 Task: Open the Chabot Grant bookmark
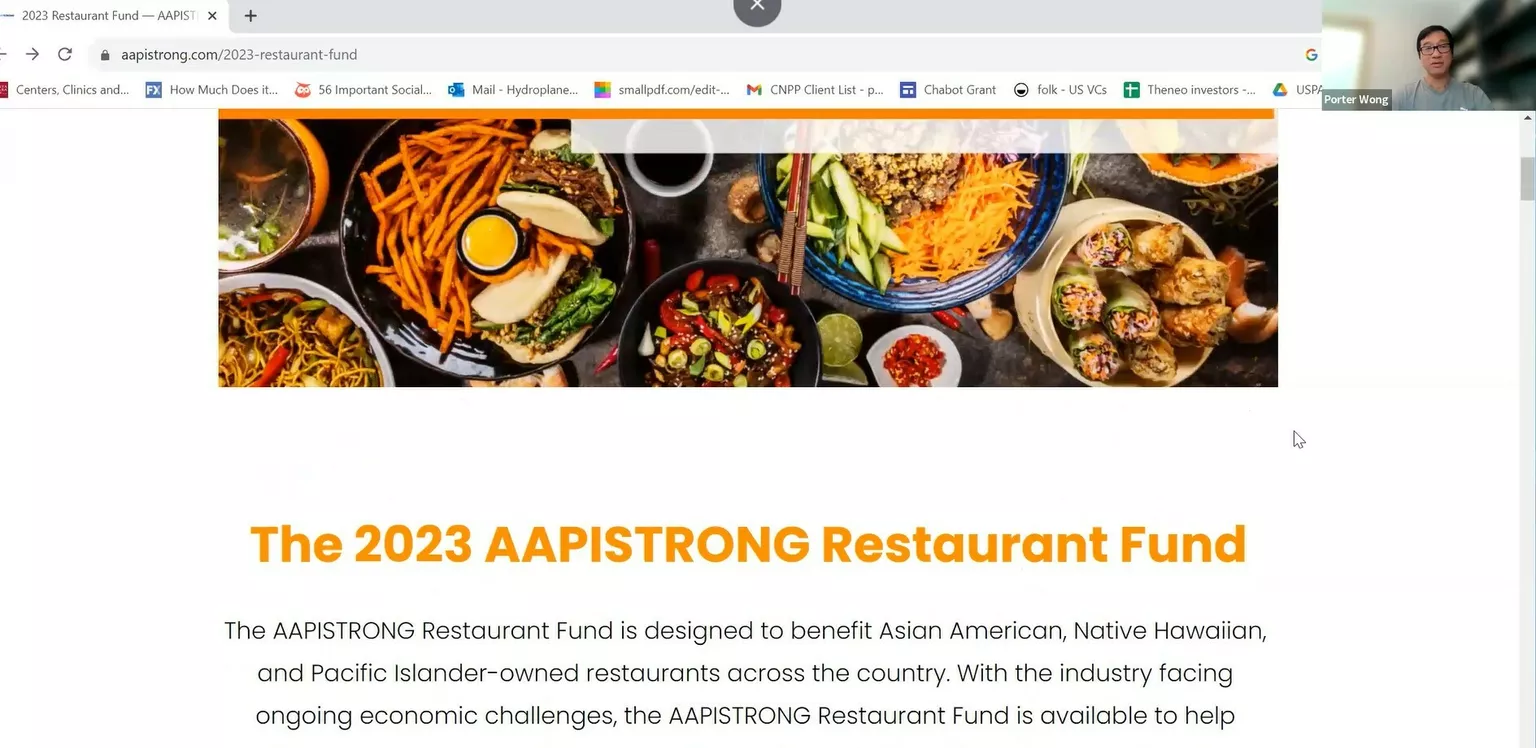click(x=948, y=90)
